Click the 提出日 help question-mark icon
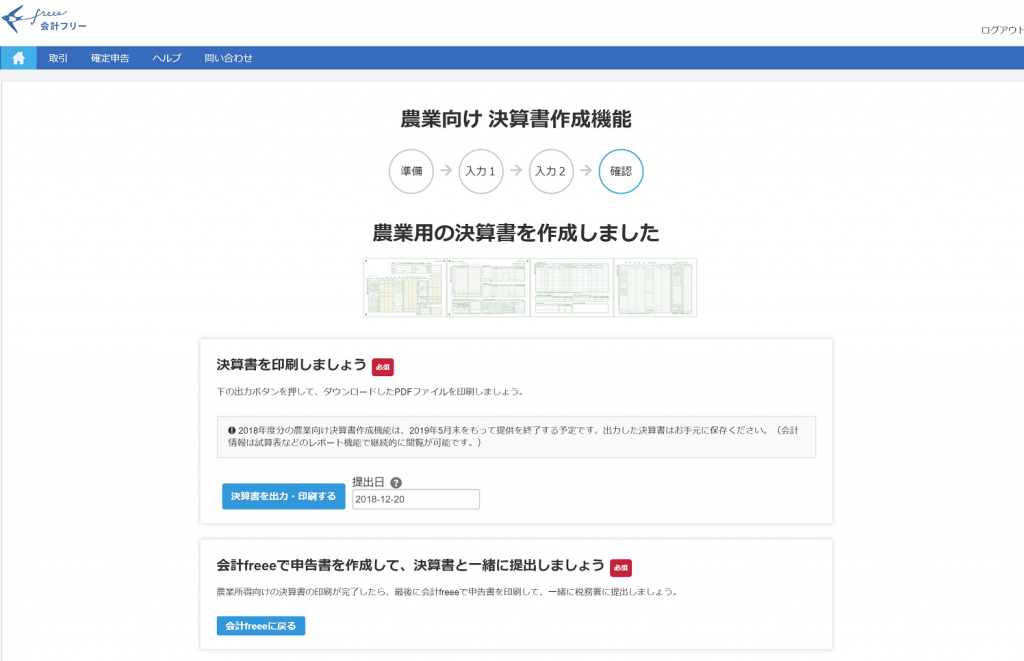This screenshot has height=661, width=1024. 396,482
